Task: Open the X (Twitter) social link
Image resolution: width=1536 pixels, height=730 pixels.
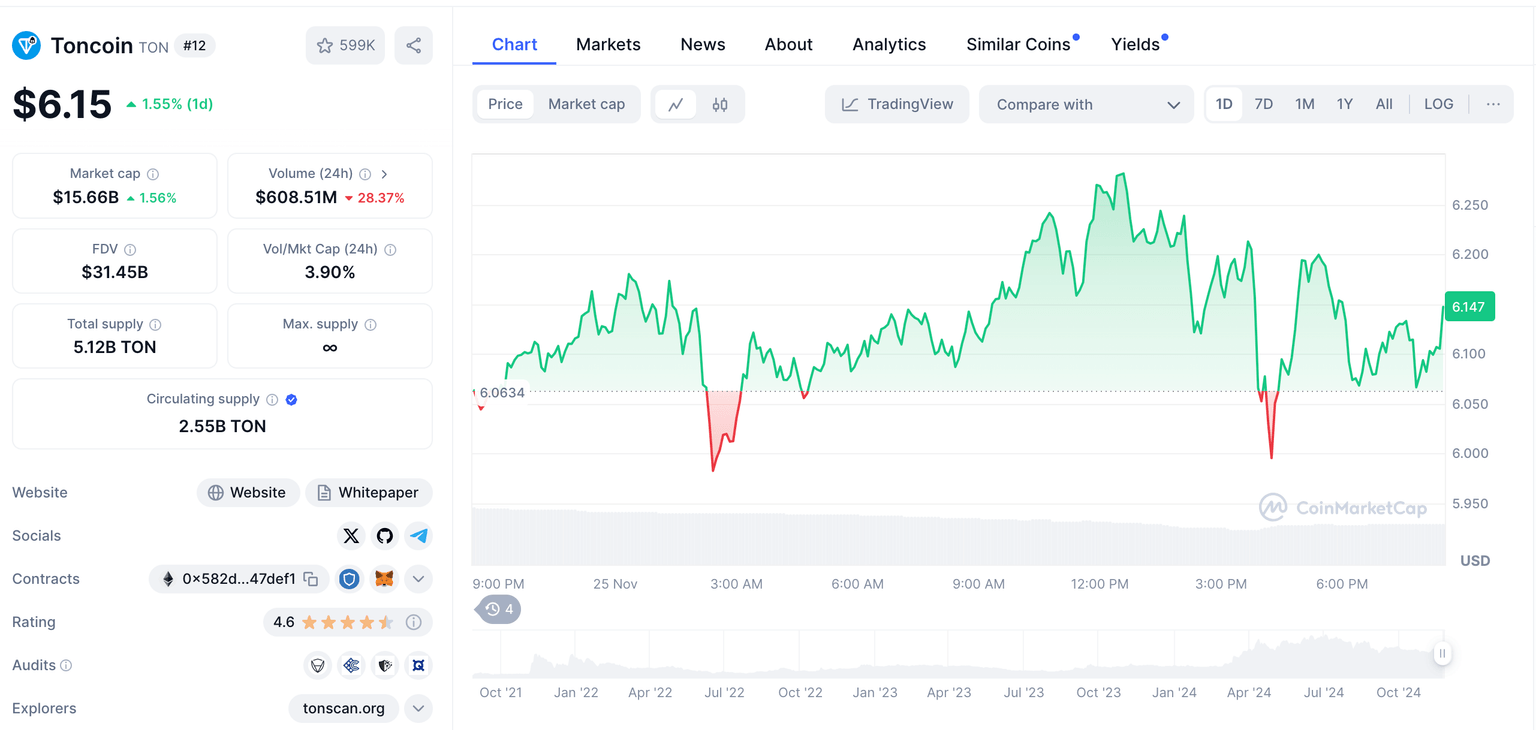Action: tap(351, 536)
